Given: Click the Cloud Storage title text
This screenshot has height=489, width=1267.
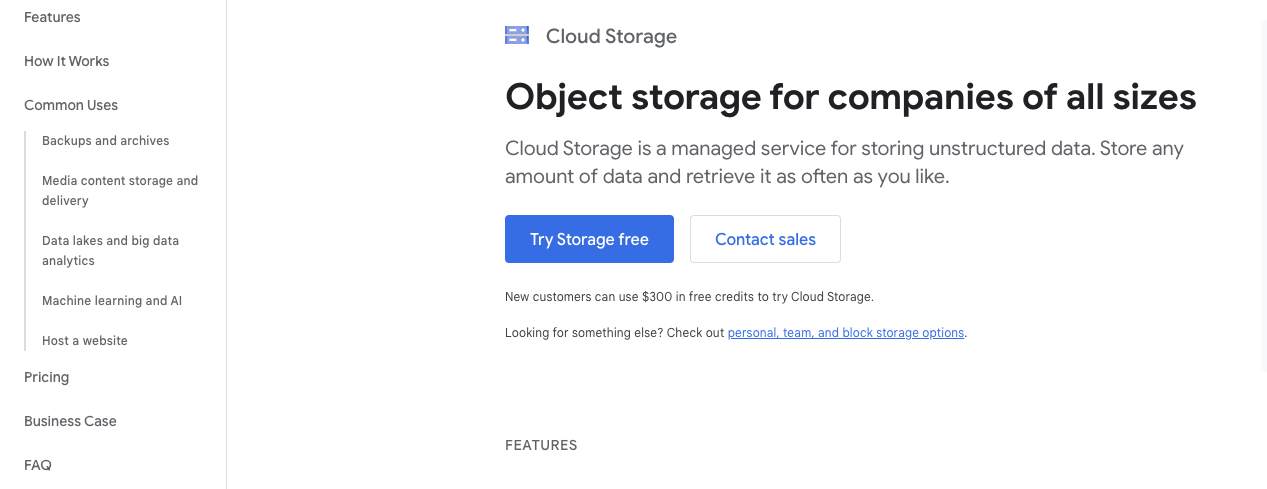Looking at the screenshot, I should point(611,37).
